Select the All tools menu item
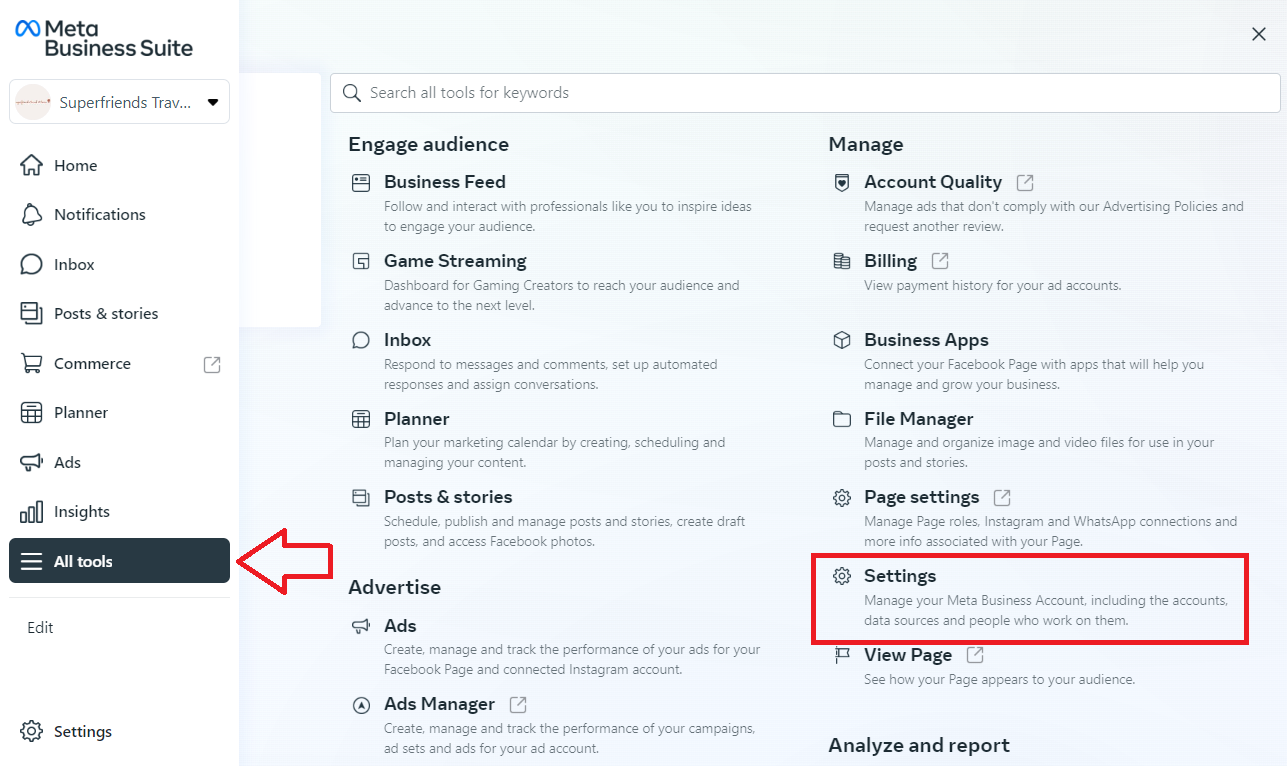Viewport: 1287px width, 766px height. click(120, 561)
